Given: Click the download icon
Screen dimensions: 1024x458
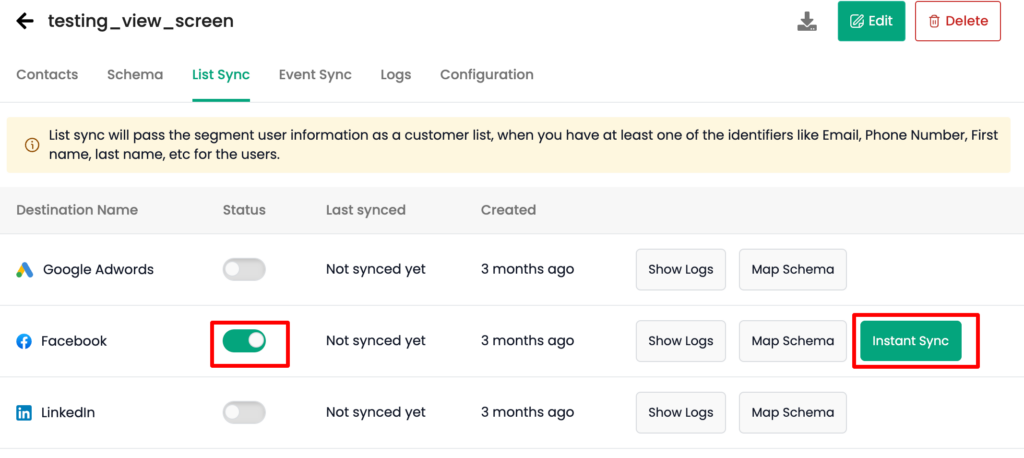Looking at the screenshot, I should point(807,22).
